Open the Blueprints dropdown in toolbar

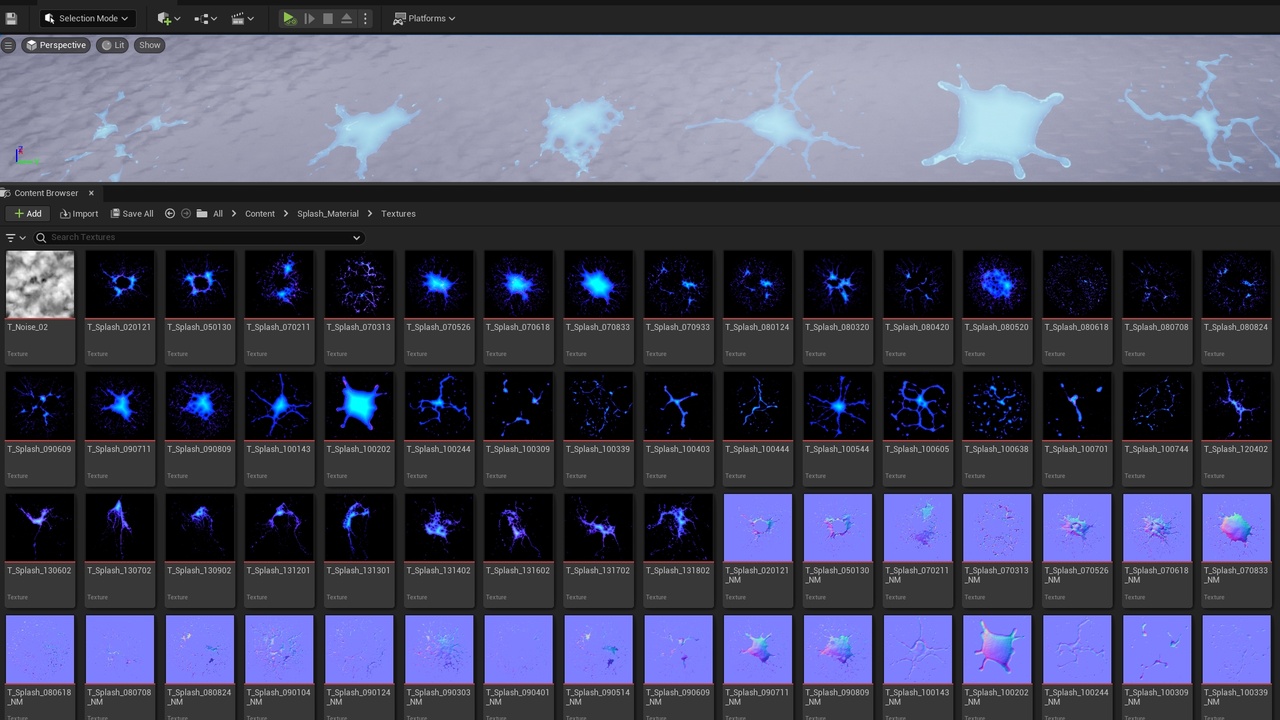tap(206, 18)
